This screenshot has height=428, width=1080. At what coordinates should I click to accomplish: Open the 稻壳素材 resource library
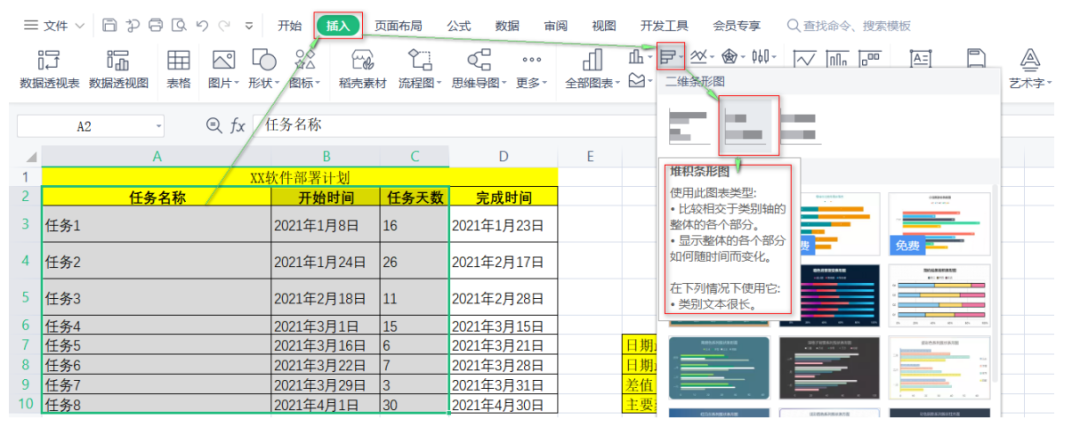[x=362, y=69]
